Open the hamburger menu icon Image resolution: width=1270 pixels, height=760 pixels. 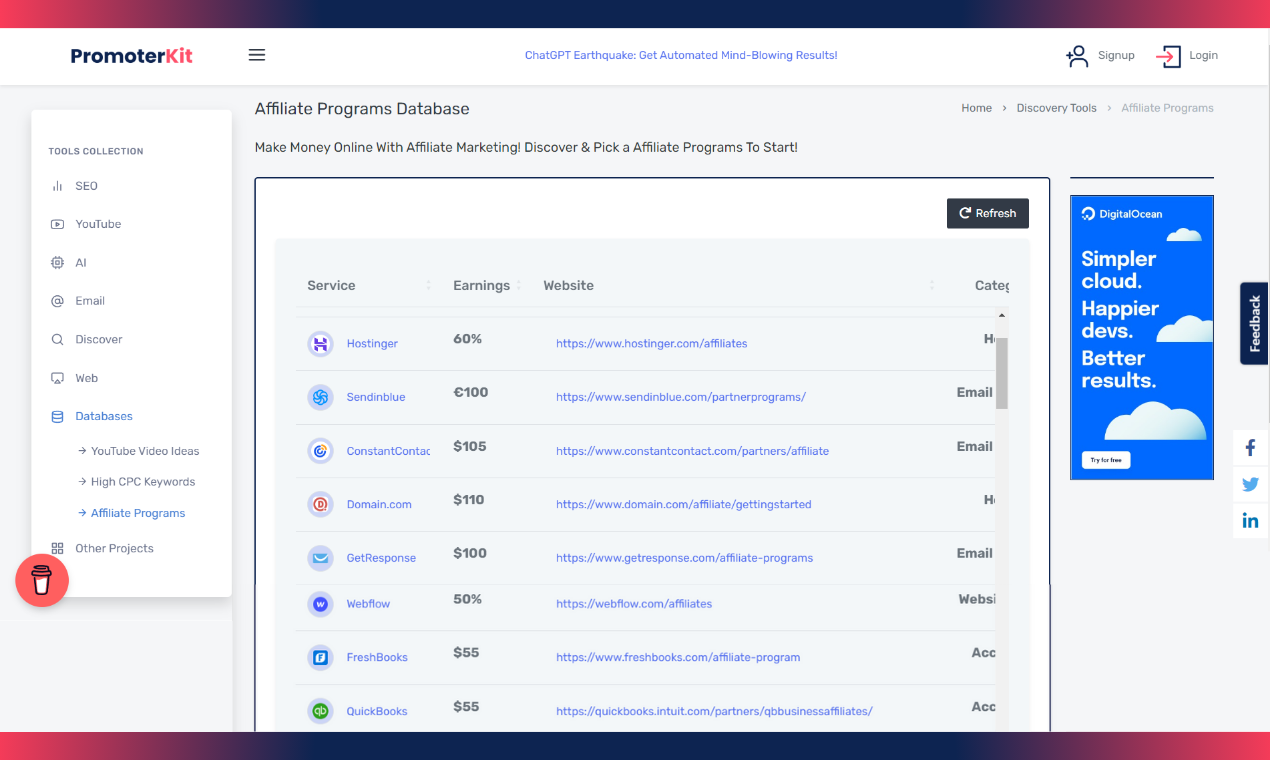[x=257, y=55]
